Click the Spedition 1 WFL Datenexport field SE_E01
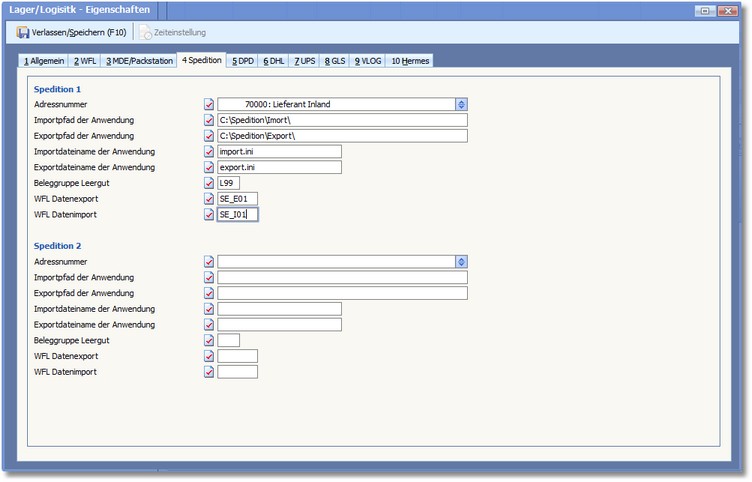Image resolution: width=752 pixels, height=482 pixels. (x=238, y=199)
